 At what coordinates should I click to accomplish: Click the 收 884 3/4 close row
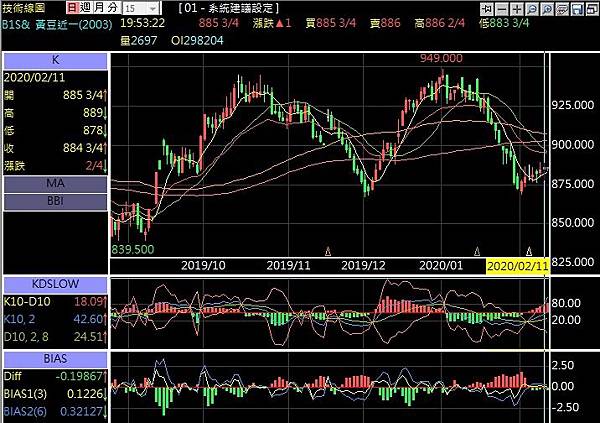click(x=55, y=148)
